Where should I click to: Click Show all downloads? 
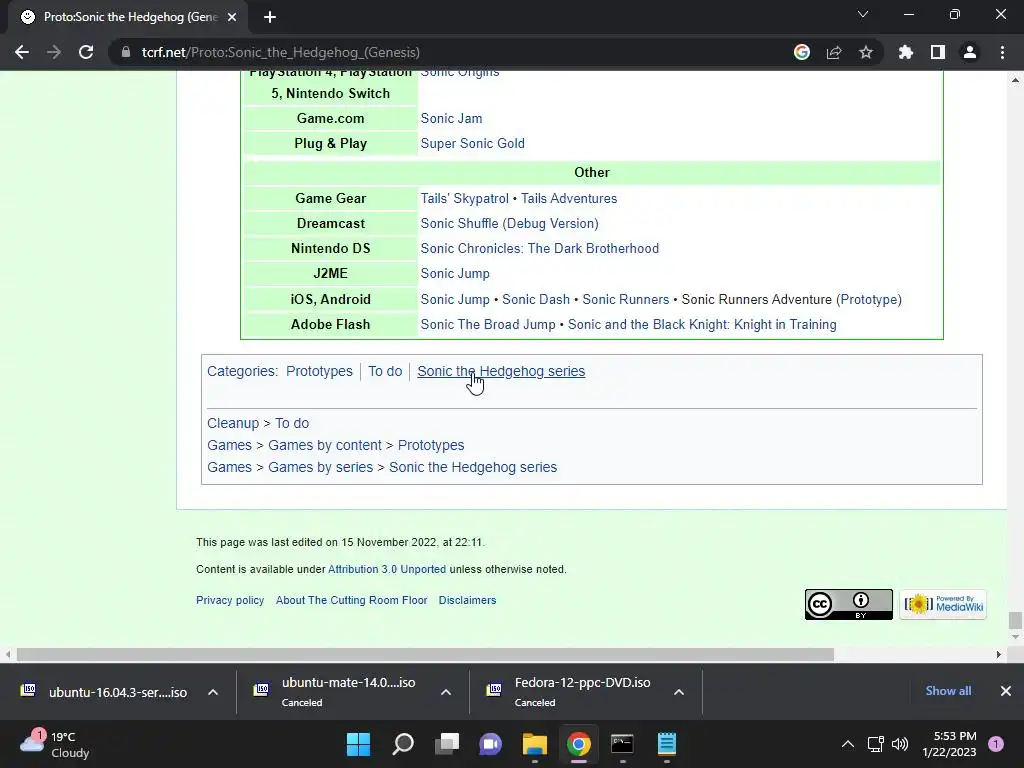tap(948, 691)
